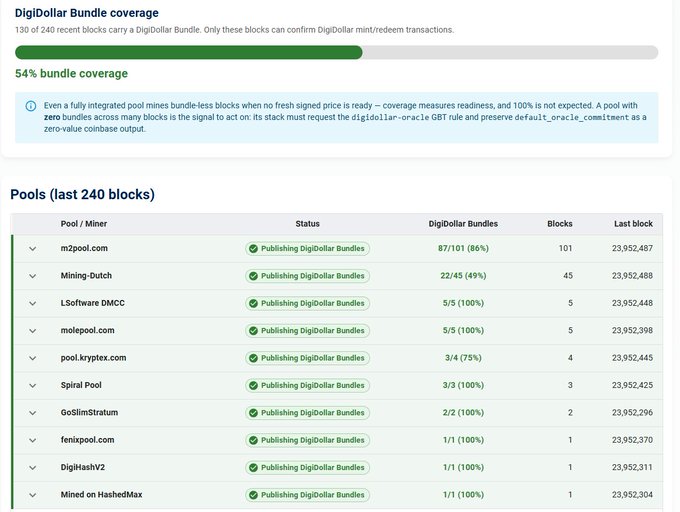Click the digidollar-oracle code text
680x512 pixels.
(x=390, y=117)
